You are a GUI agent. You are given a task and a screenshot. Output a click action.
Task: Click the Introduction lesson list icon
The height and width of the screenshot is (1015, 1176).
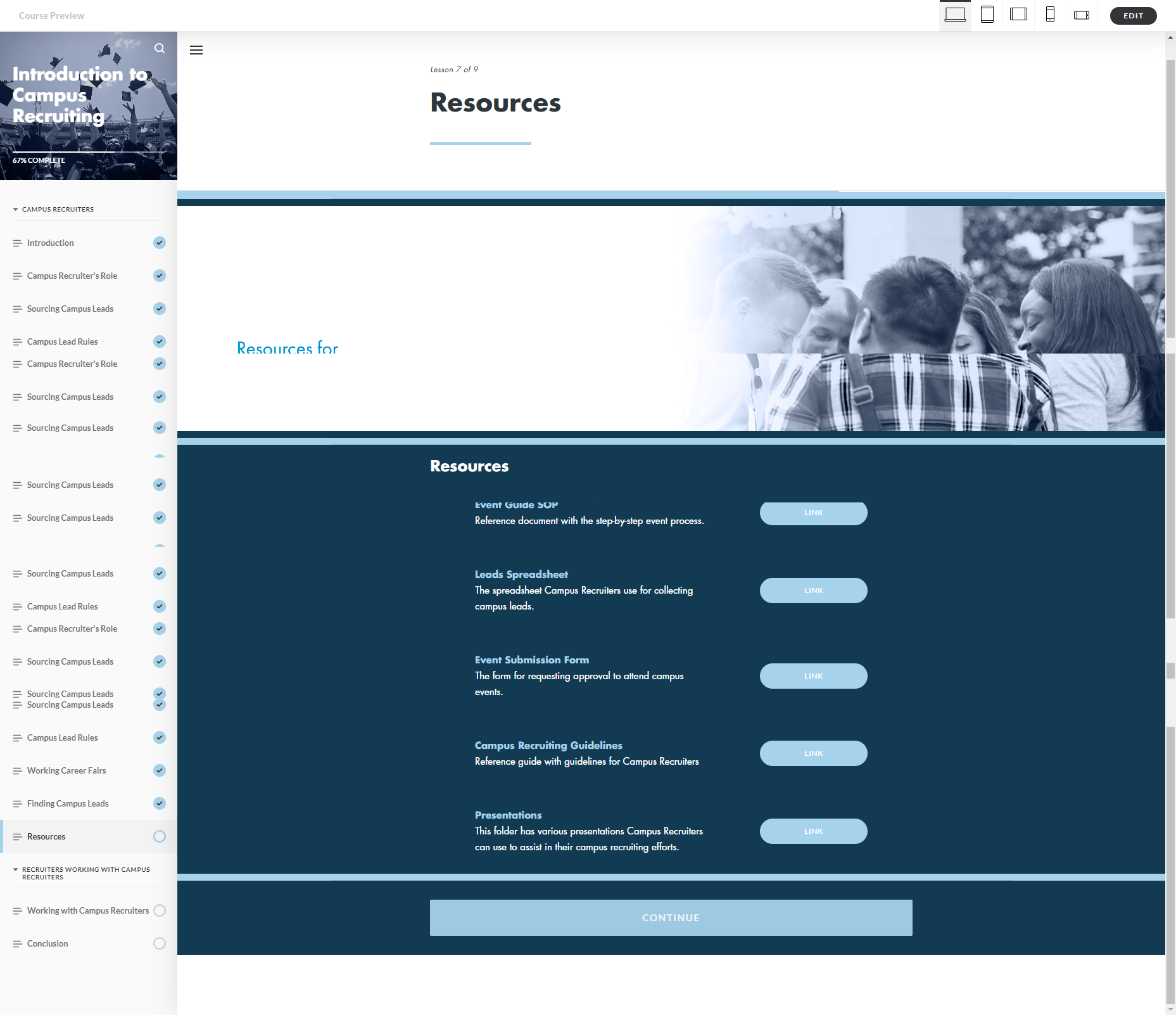tap(18, 243)
